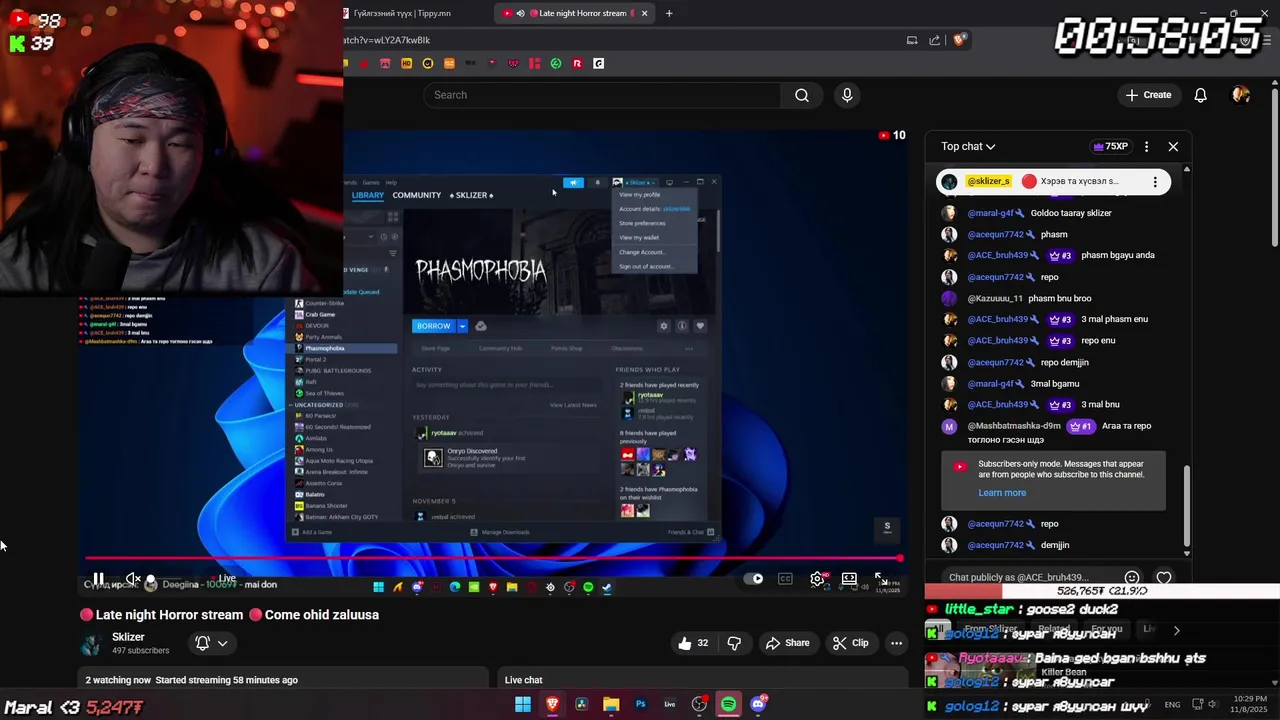The image size is (1280, 720).
Task: Open Learn more about subscribers-only mode
Action: [x=1002, y=493]
